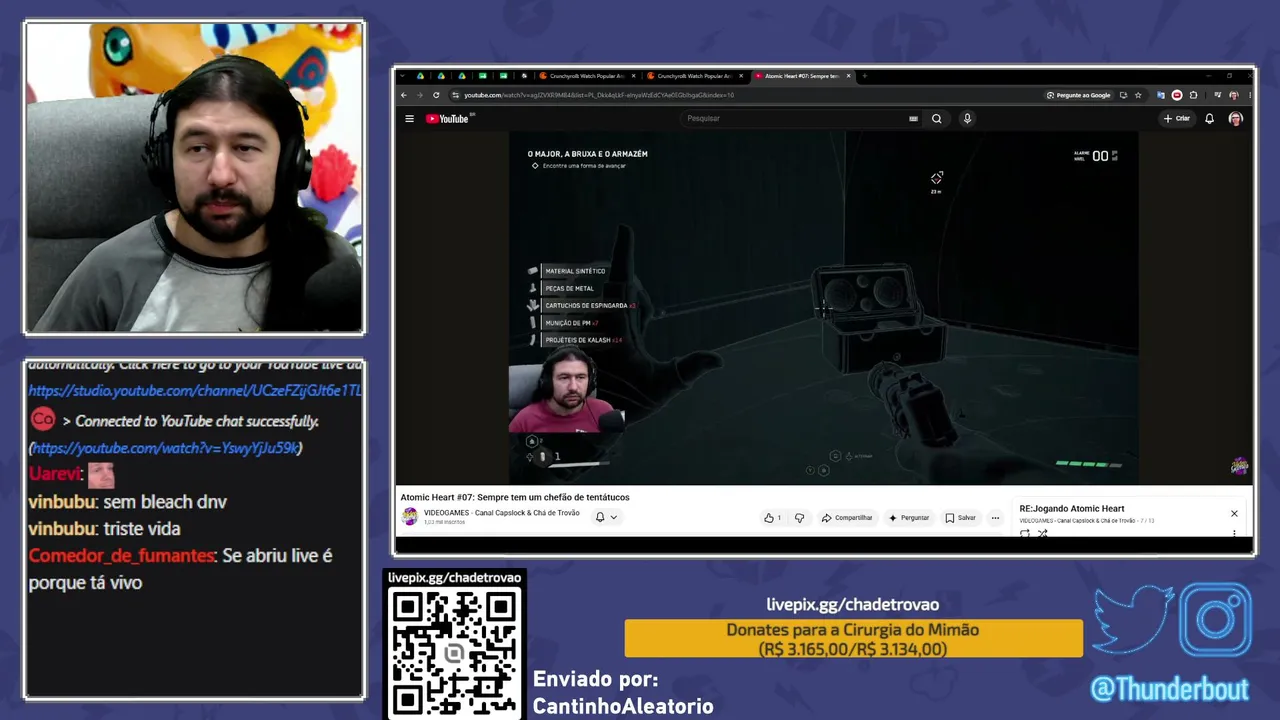This screenshot has height=720, width=1280.
Task: Click the @Thunderbout handle text
Action: (x=1170, y=689)
